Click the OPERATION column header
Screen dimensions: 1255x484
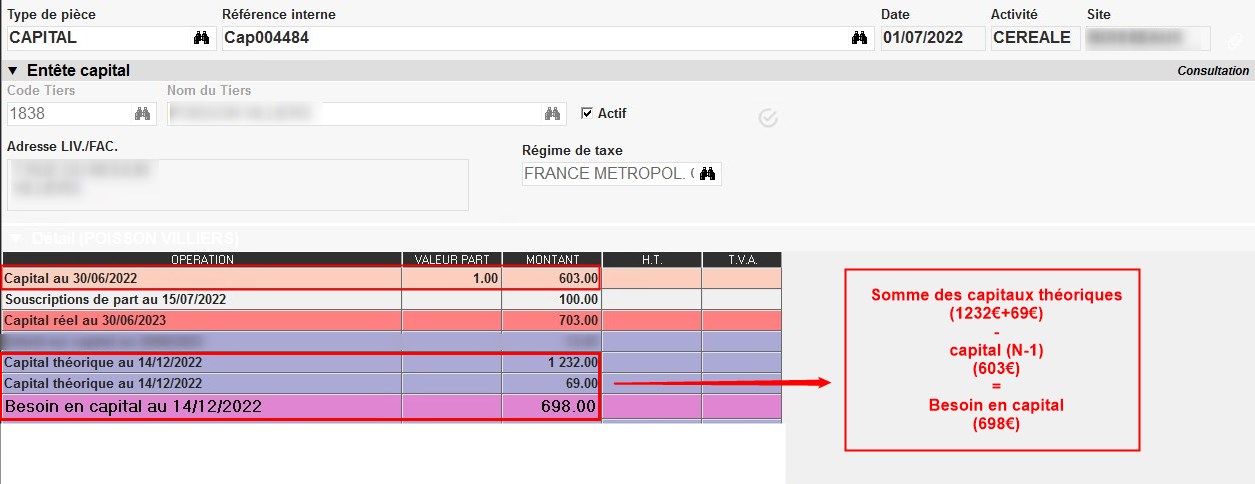click(201, 260)
